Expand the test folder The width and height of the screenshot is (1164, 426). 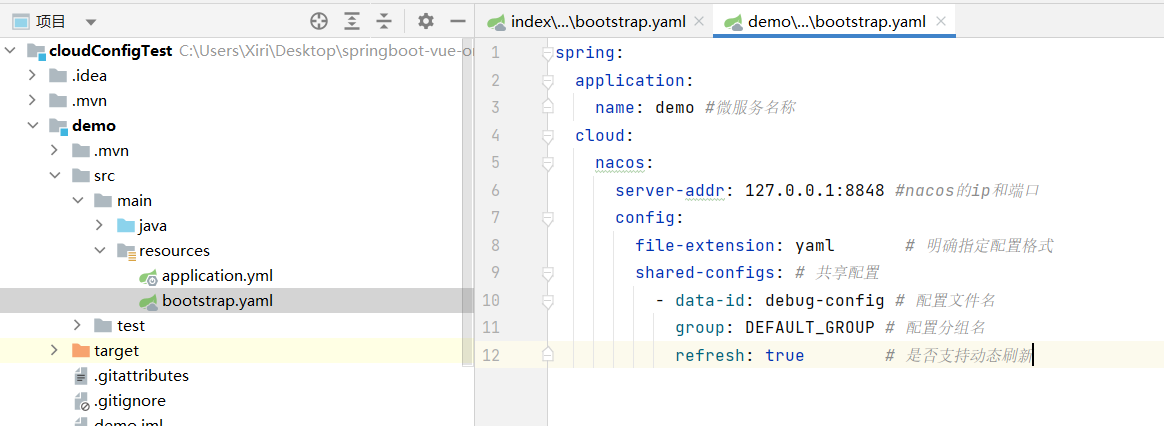77,326
